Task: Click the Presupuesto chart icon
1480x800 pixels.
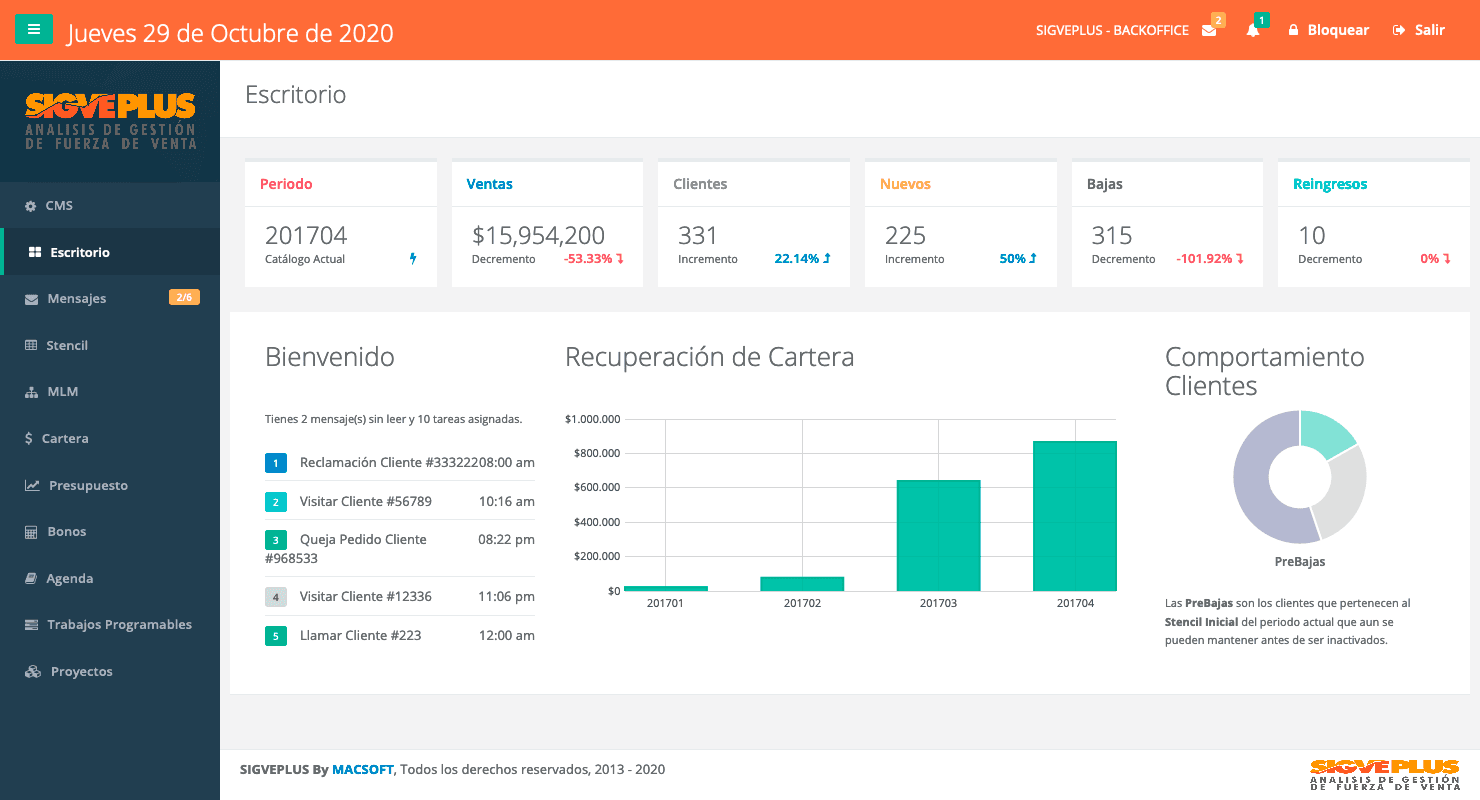Action: (32, 486)
